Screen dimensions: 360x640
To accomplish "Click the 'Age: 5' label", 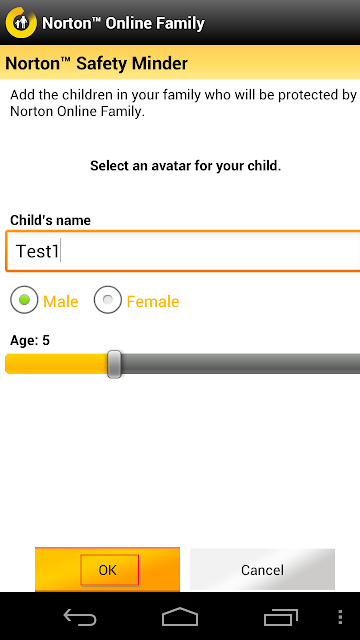I will click(30, 340).
